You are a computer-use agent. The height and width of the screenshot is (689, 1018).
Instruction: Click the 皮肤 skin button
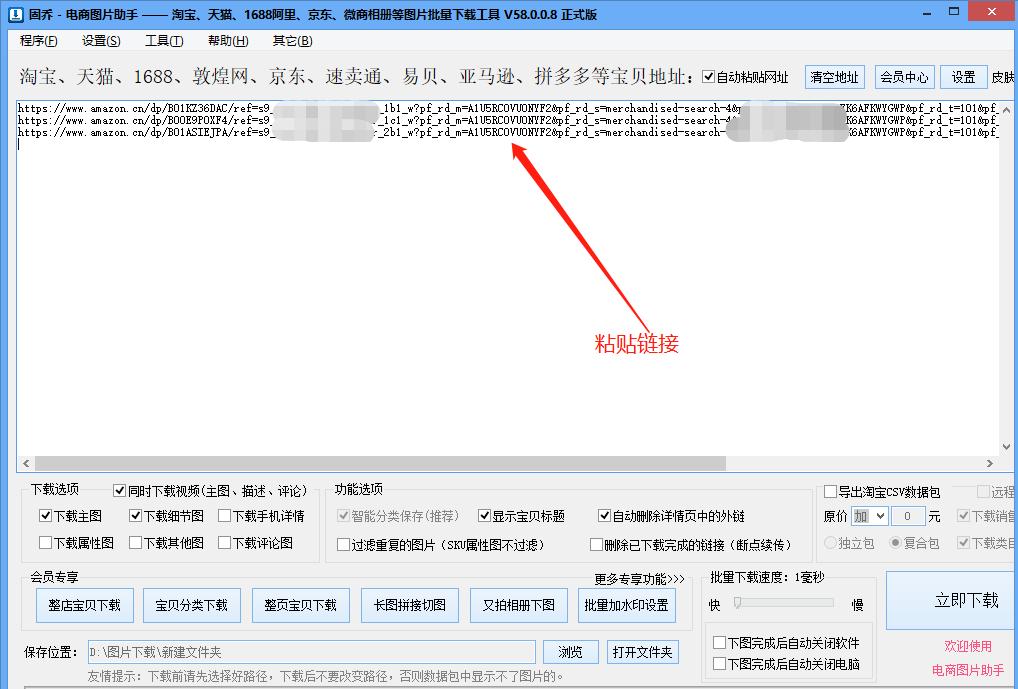(x=1003, y=76)
